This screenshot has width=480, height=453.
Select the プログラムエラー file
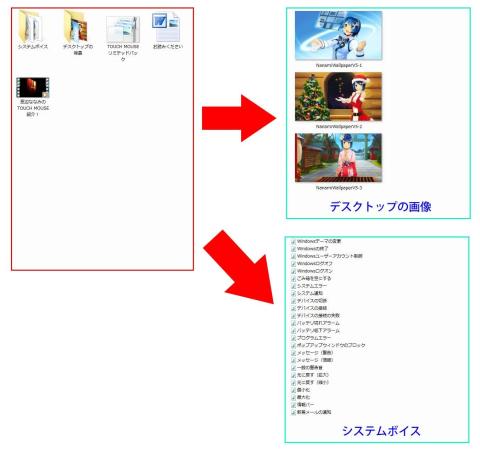[x=311, y=338]
